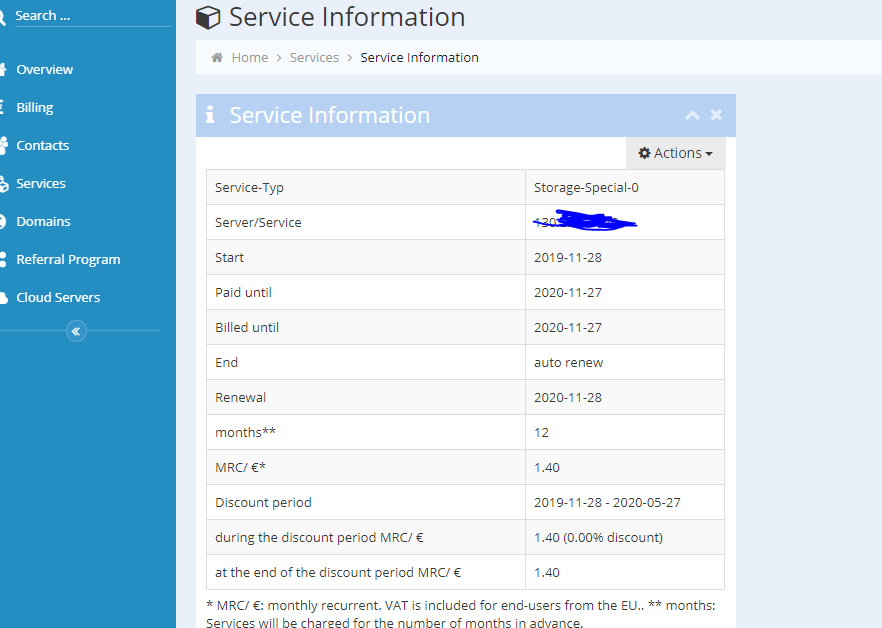Click the Contacts people icon
Viewport: 882px width, 628px height.
pyautogui.click(x=4, y=145)
